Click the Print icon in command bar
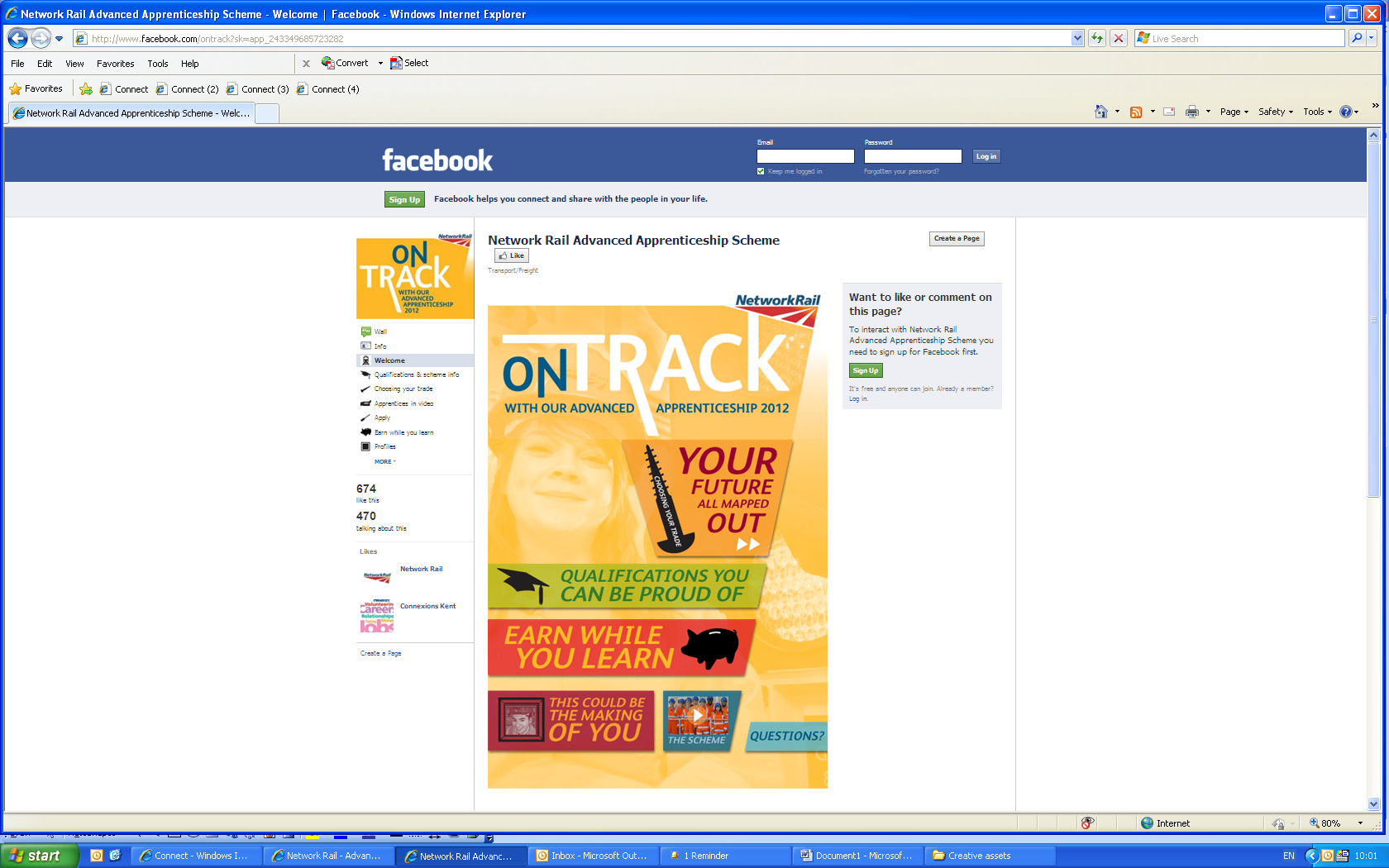Viewport: 1389px width, 868px height. click(x=1191, y=112)
